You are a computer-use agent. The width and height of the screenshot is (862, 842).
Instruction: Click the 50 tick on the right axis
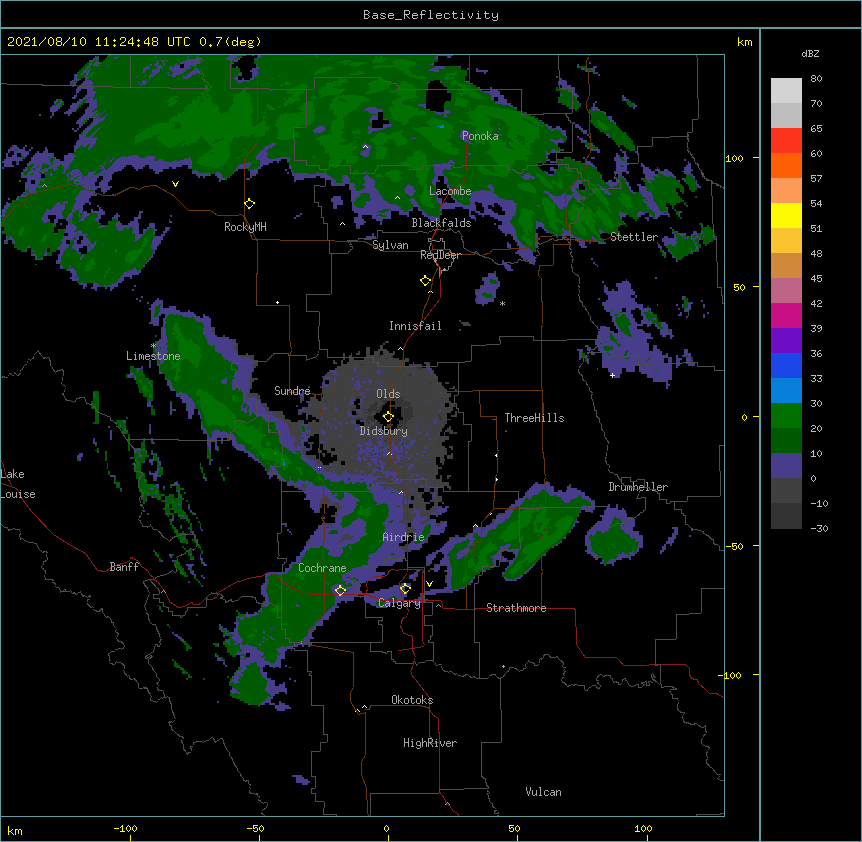click(739, 287)
